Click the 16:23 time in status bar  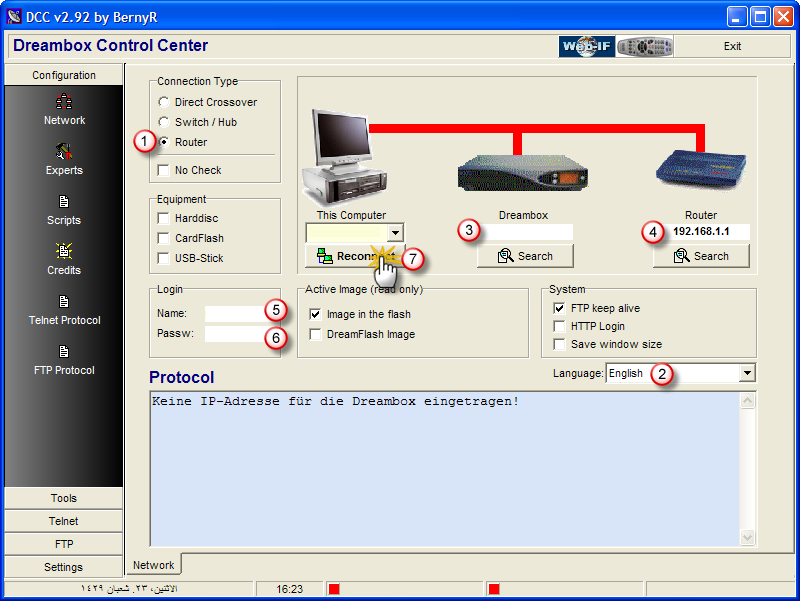pyautogui.click(x=289, y=589)
